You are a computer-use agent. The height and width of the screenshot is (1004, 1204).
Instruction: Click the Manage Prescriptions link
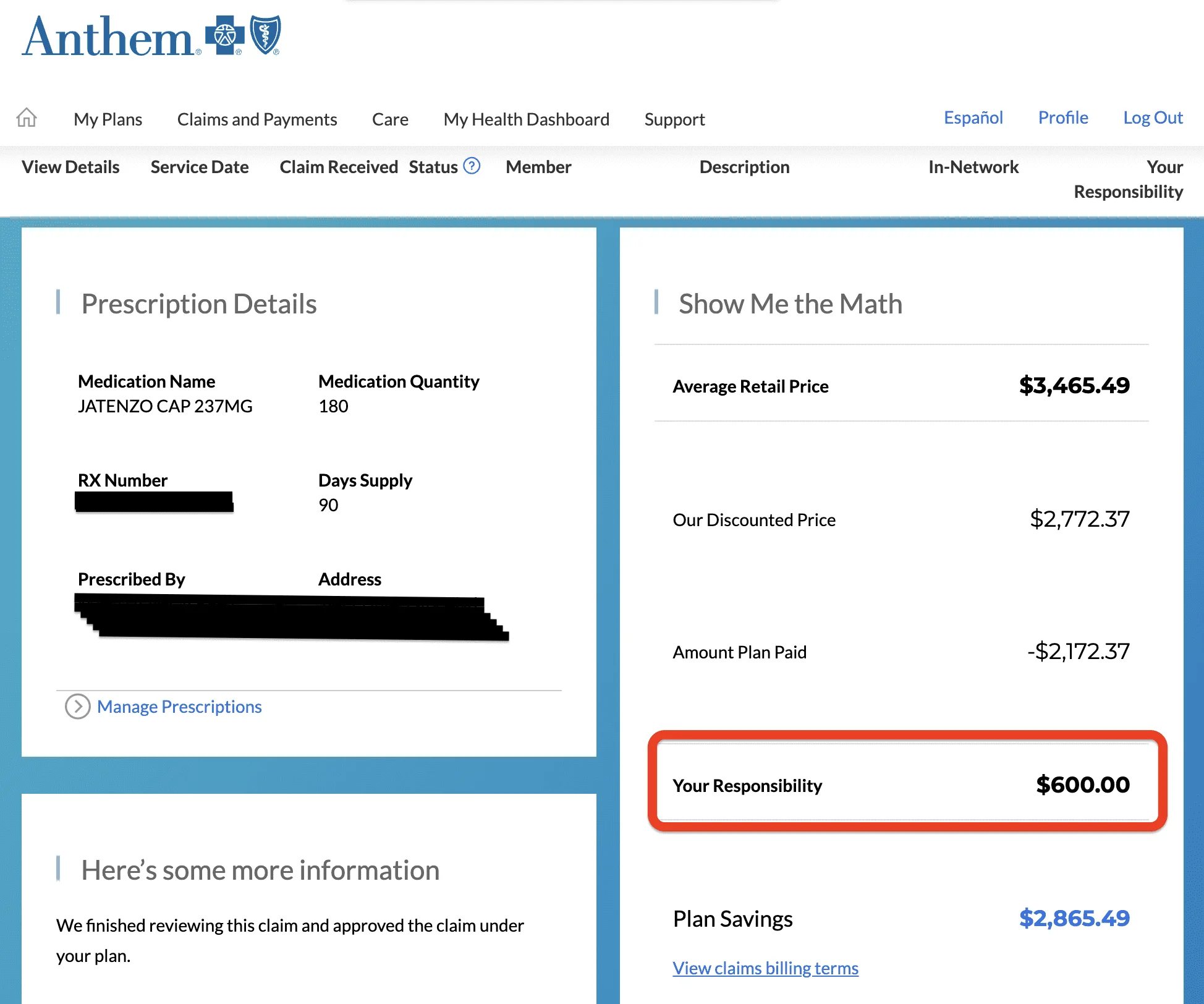pos(179,707)
